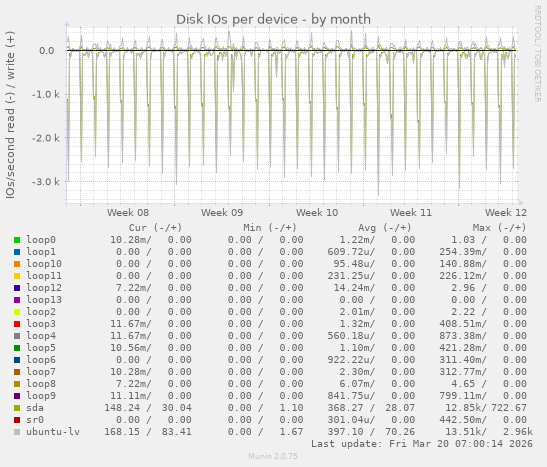Click the loop4 gray legend swatch
The image size is (547, 467).
(x=17, y=336)
